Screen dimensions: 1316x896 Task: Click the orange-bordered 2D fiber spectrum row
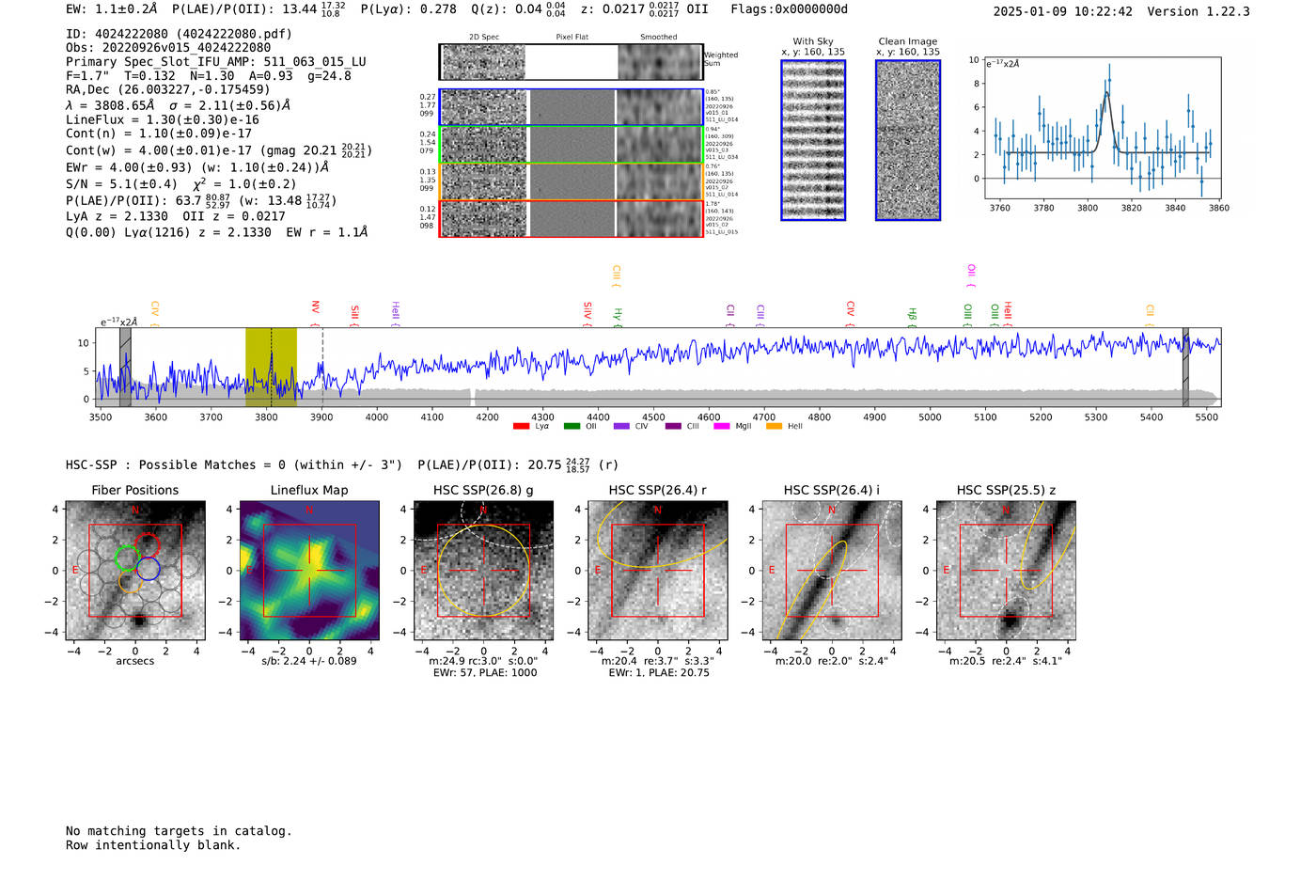[571, 181]
